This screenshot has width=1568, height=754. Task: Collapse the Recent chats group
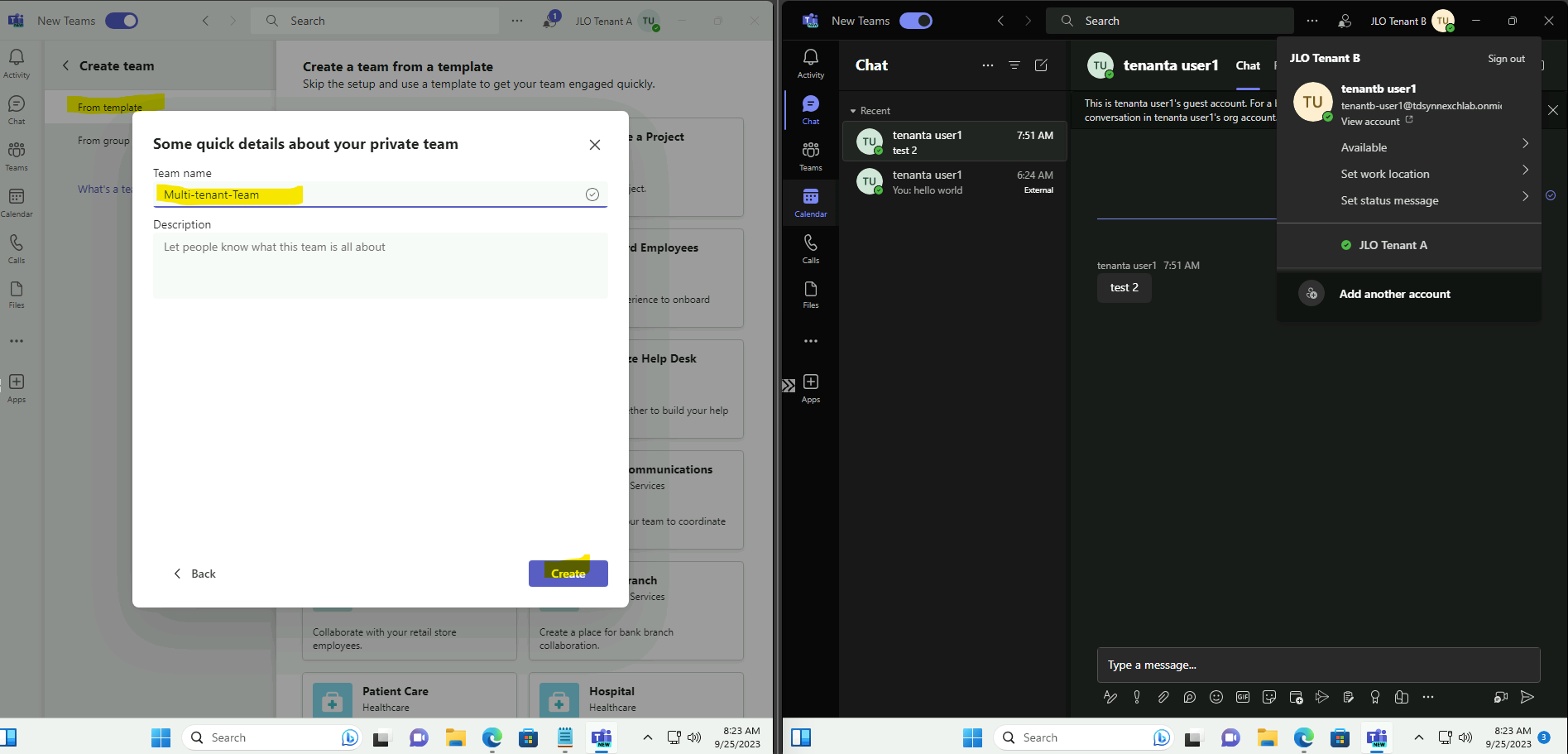853,111
